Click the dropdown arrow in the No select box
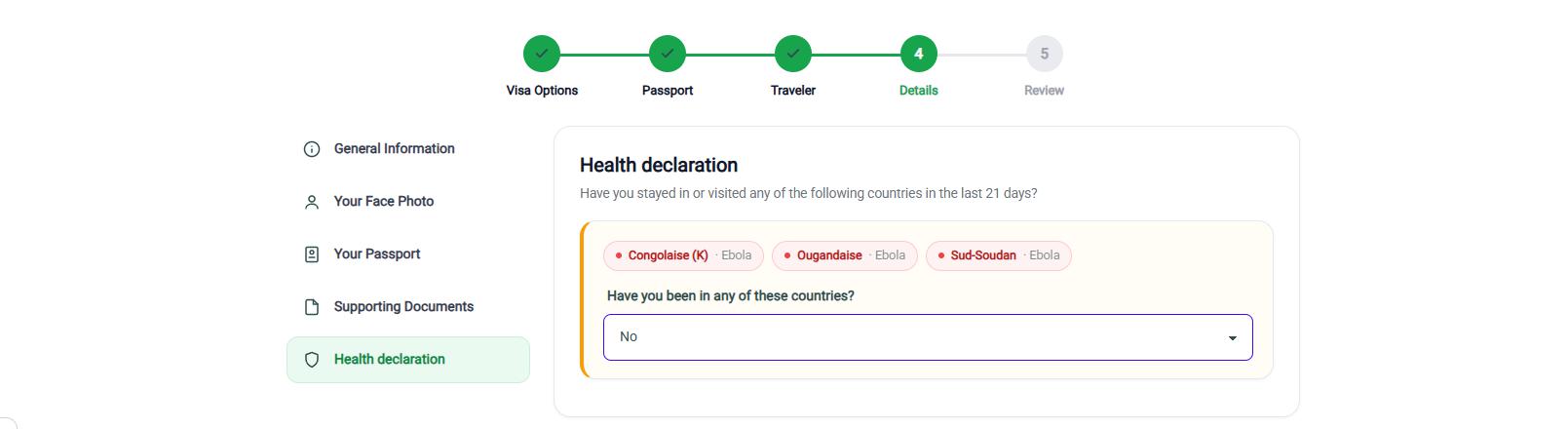This screenshot has height=429, width=1568. (1233, 338)
